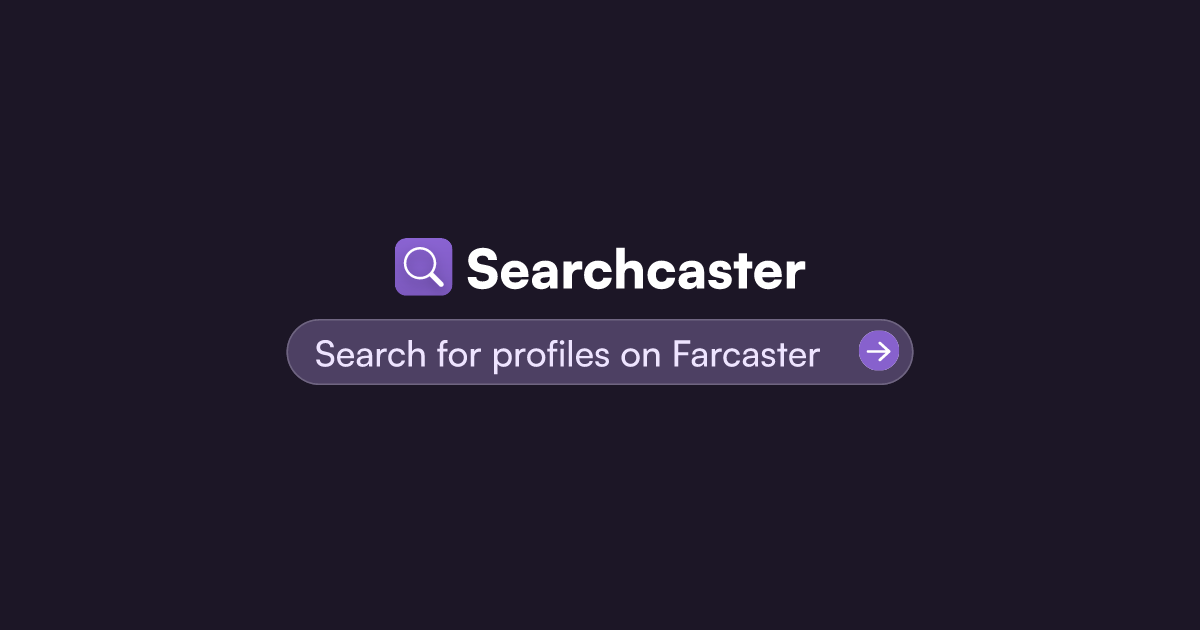
Task: Click the word Farcaster in the placeholder
Action: point(746,354)
